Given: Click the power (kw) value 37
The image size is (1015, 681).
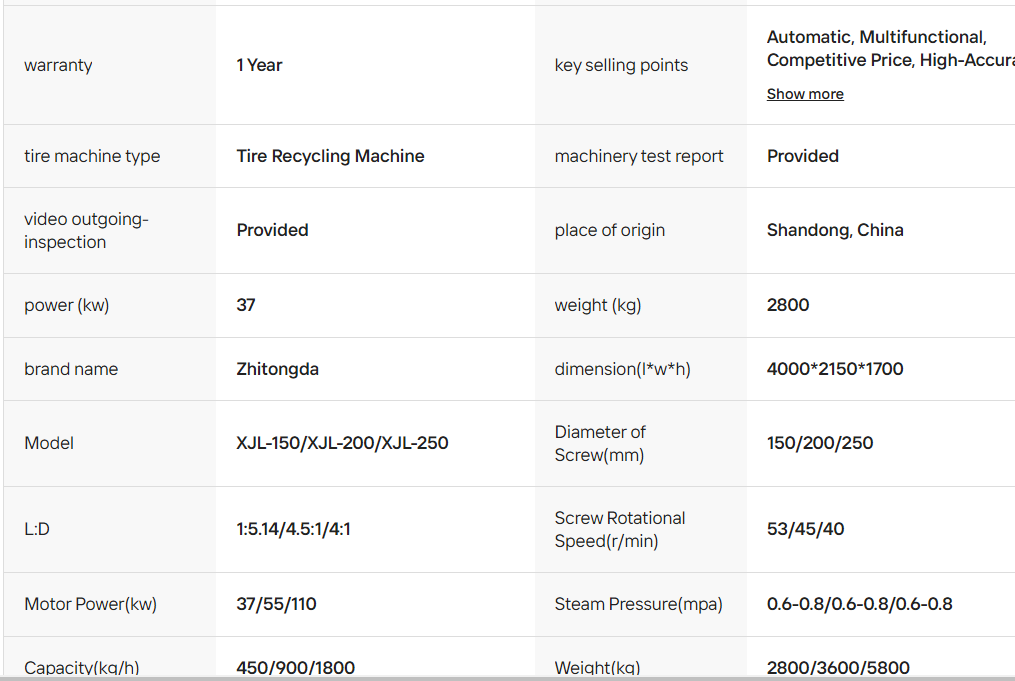Looking at the screenshot, I should coord(246,305).
